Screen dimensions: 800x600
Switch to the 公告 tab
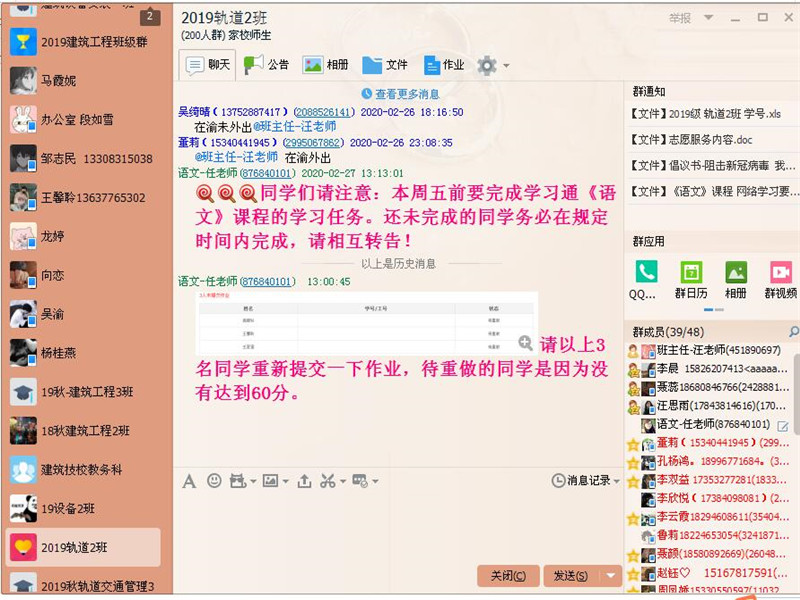click(x=266, y=65)
